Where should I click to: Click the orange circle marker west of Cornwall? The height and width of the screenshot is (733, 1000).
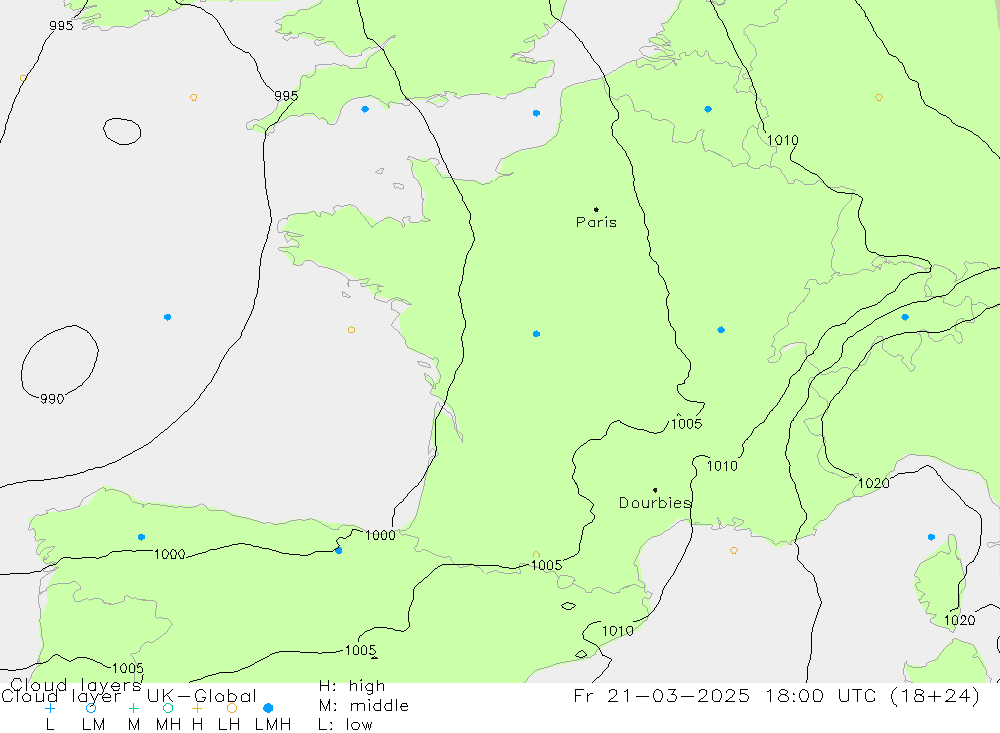(x=193, y=98)
